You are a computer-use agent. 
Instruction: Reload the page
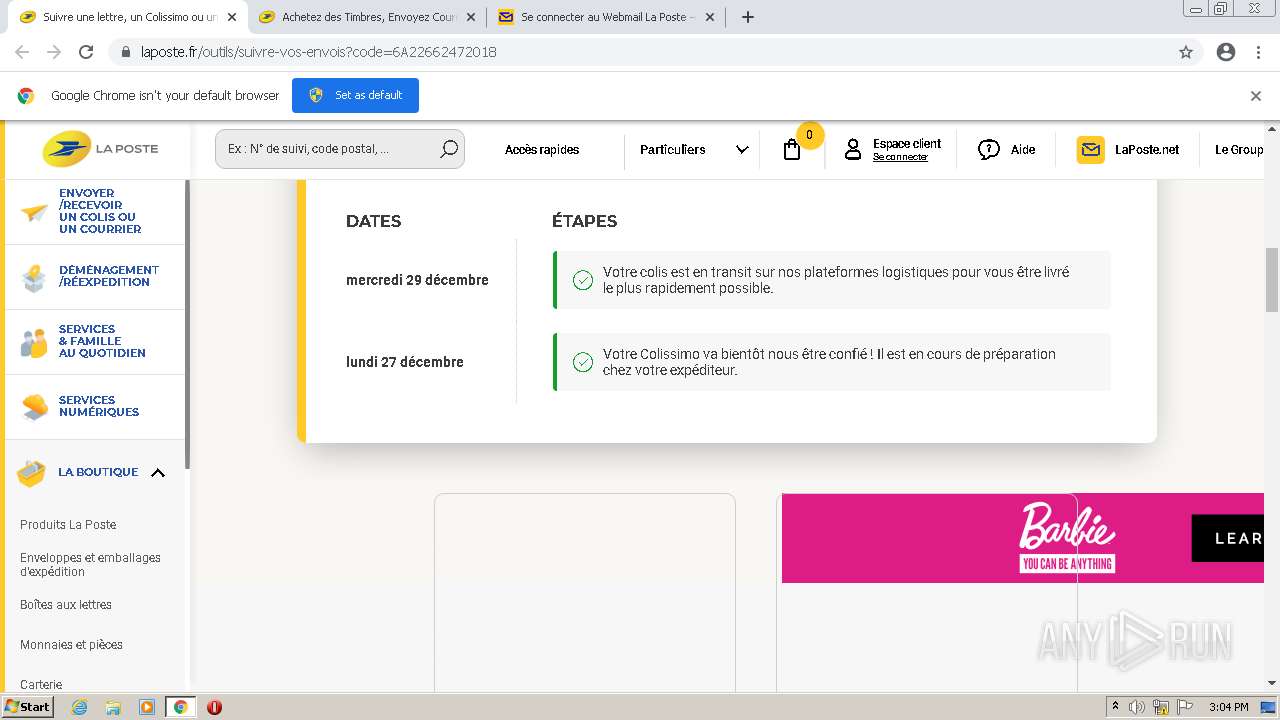coord(86,52)
